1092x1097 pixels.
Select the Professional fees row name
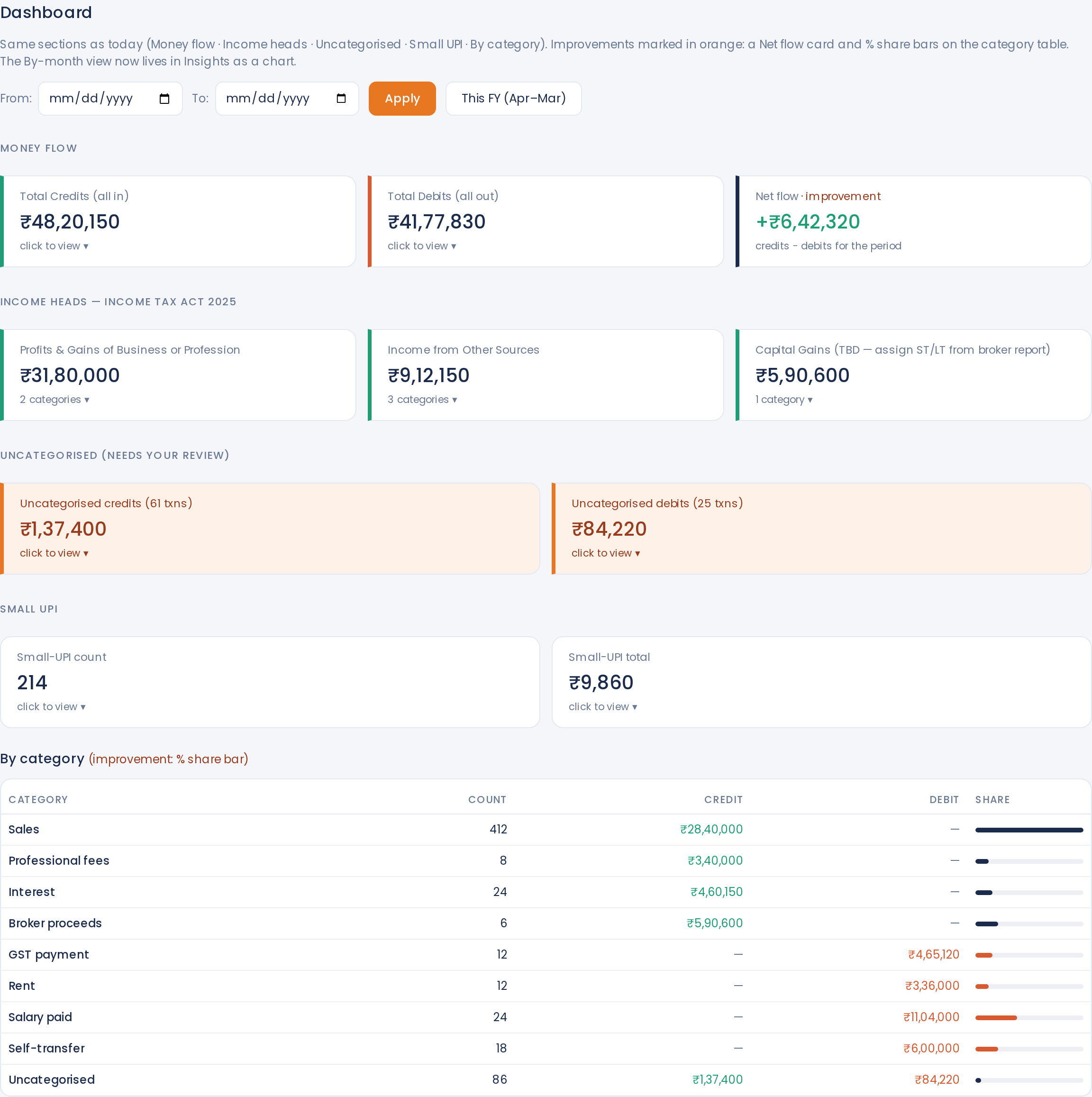click(x=59, y=861)
